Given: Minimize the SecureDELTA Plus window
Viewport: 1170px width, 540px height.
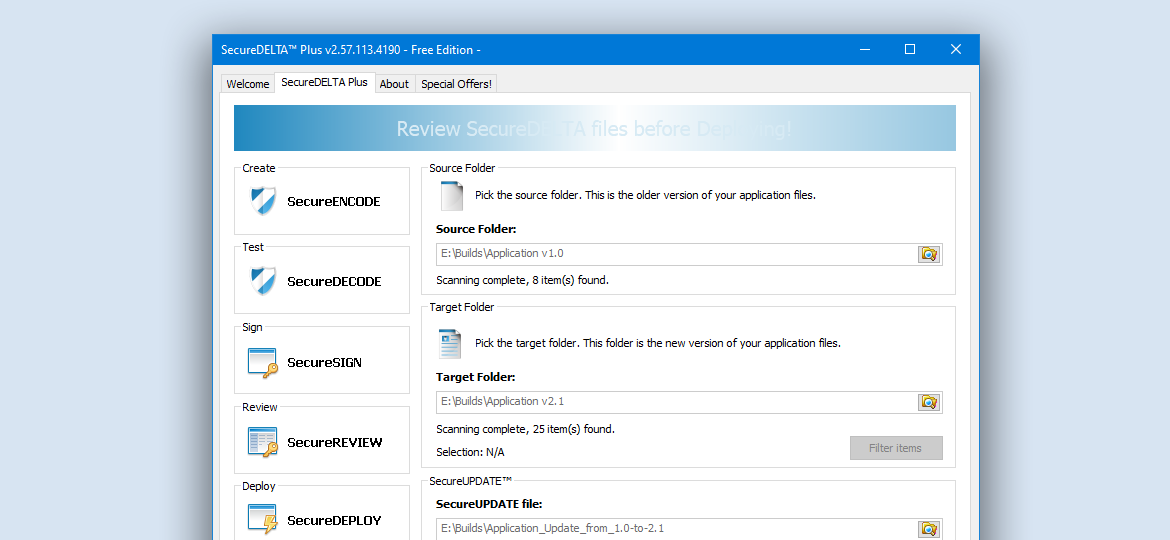Looking at the screenshot, I should click(865, 49).
